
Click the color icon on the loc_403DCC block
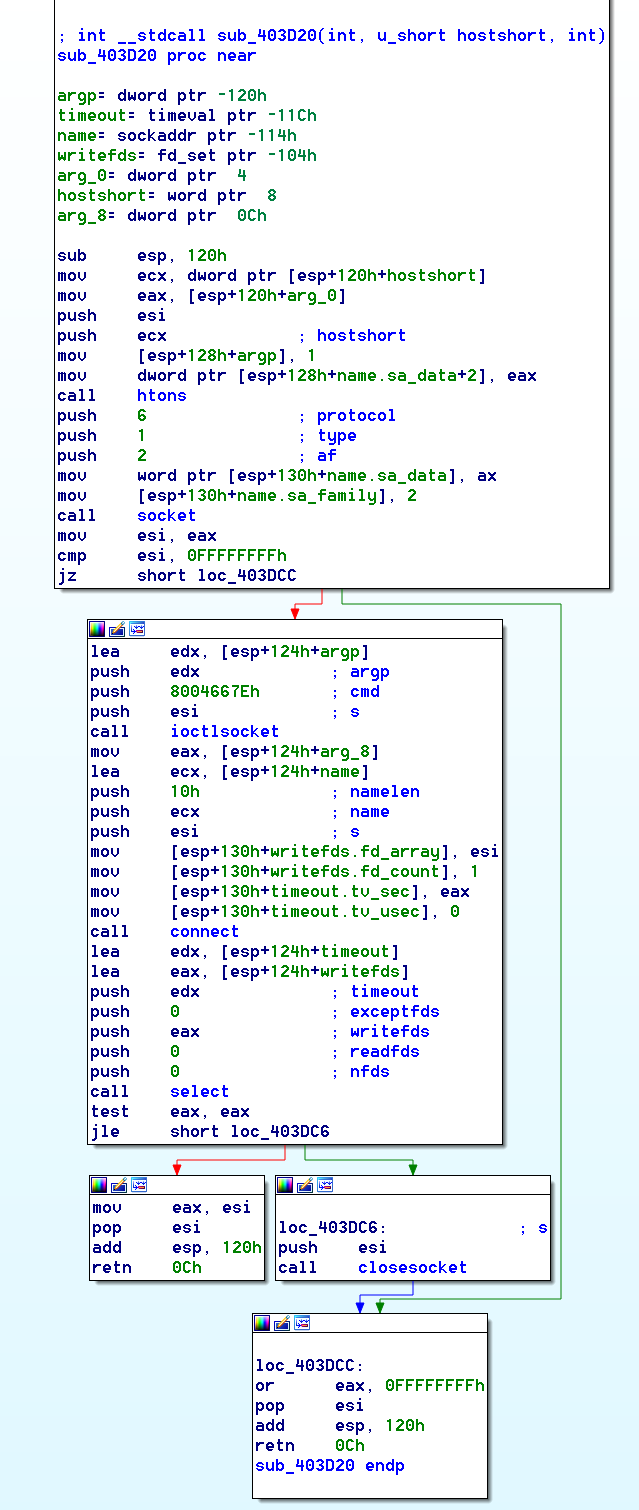coord(262,1323)
